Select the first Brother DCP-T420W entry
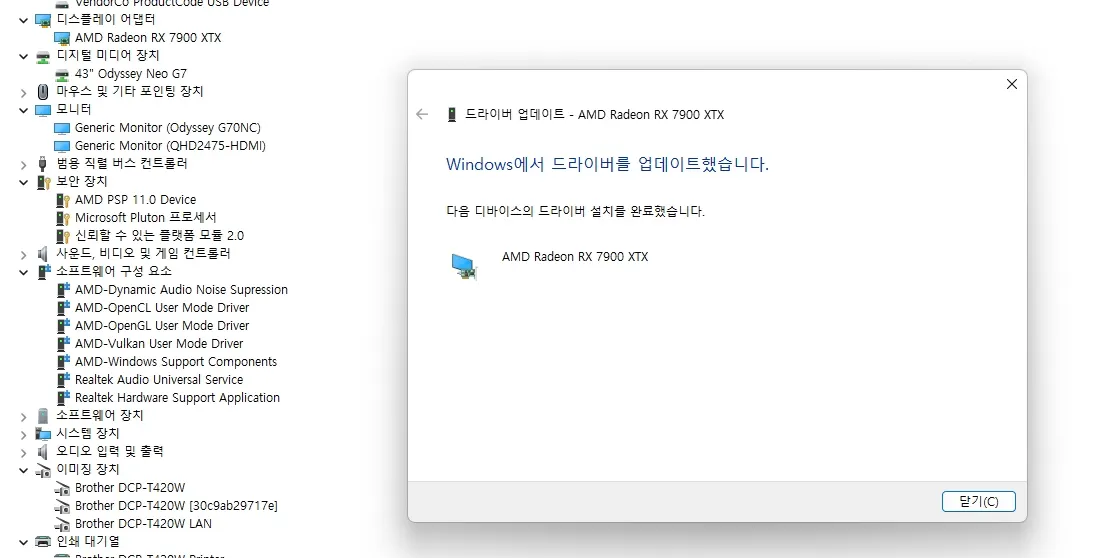Viewport: 1106px width, 558px height. pyautogui.click(x=130, y=488)
